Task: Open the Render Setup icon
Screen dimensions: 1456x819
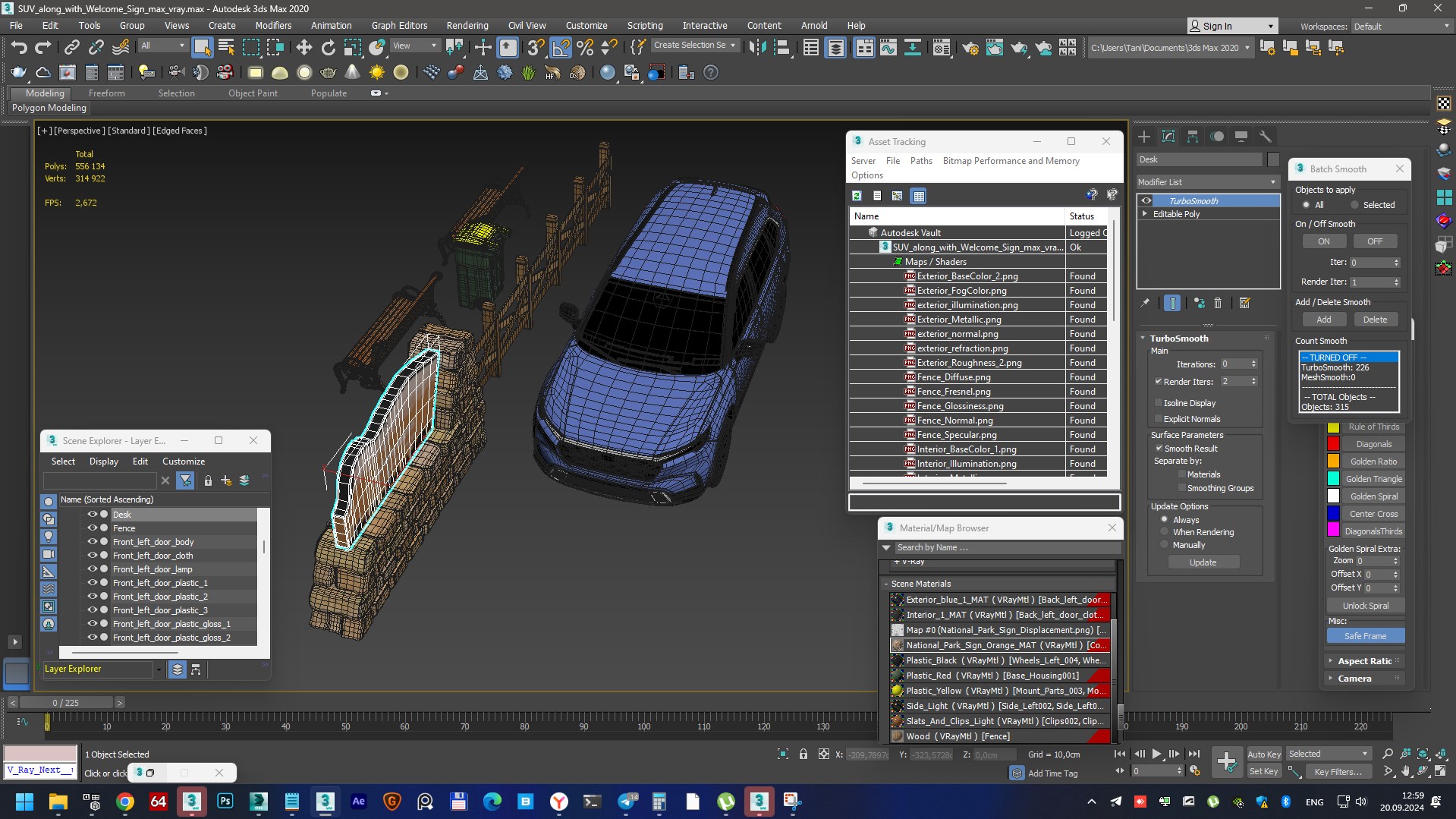Action: pyautogui.click(x=970, y=48)
